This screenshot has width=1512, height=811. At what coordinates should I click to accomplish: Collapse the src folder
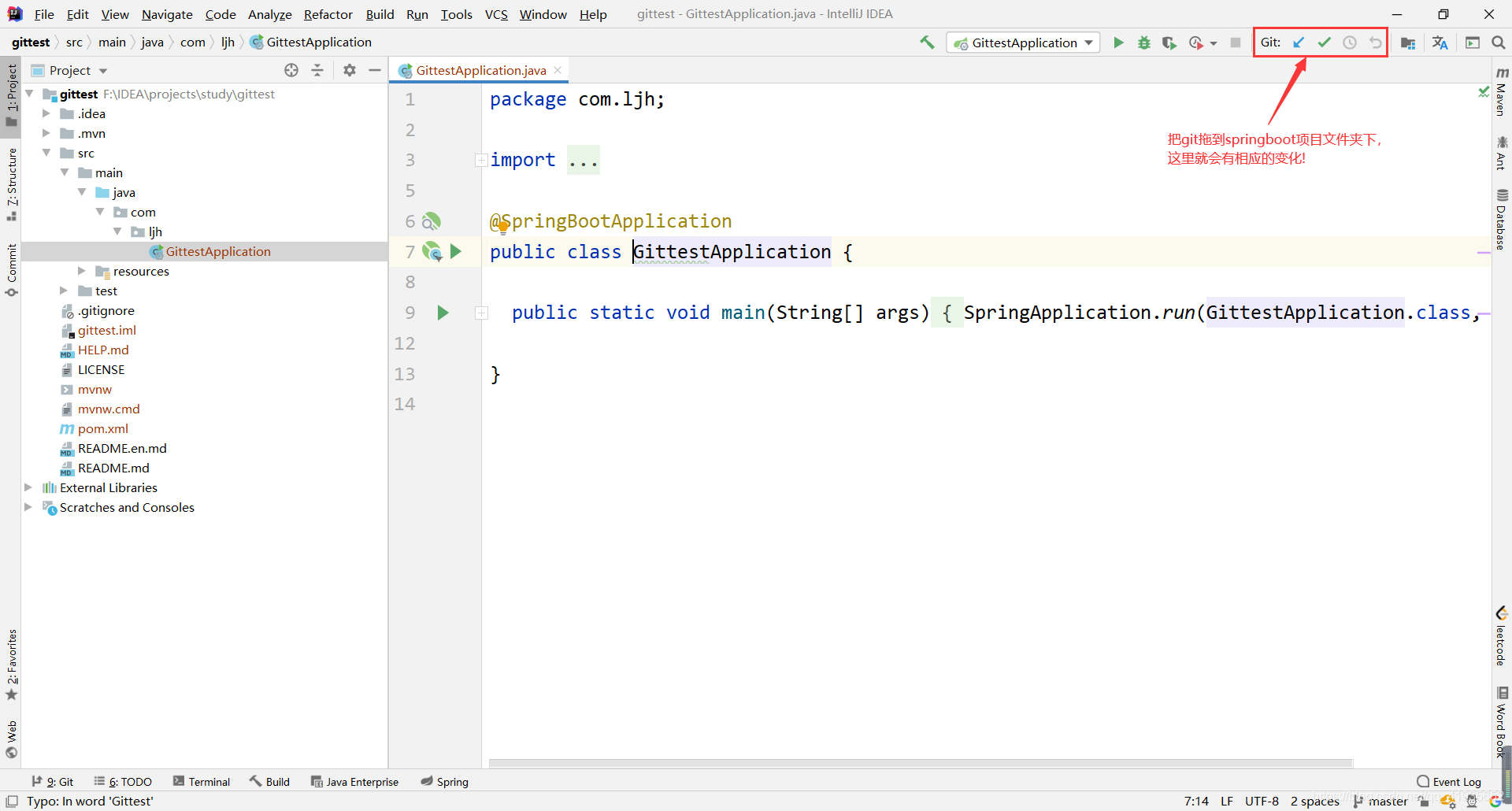[x=46, y=153]
